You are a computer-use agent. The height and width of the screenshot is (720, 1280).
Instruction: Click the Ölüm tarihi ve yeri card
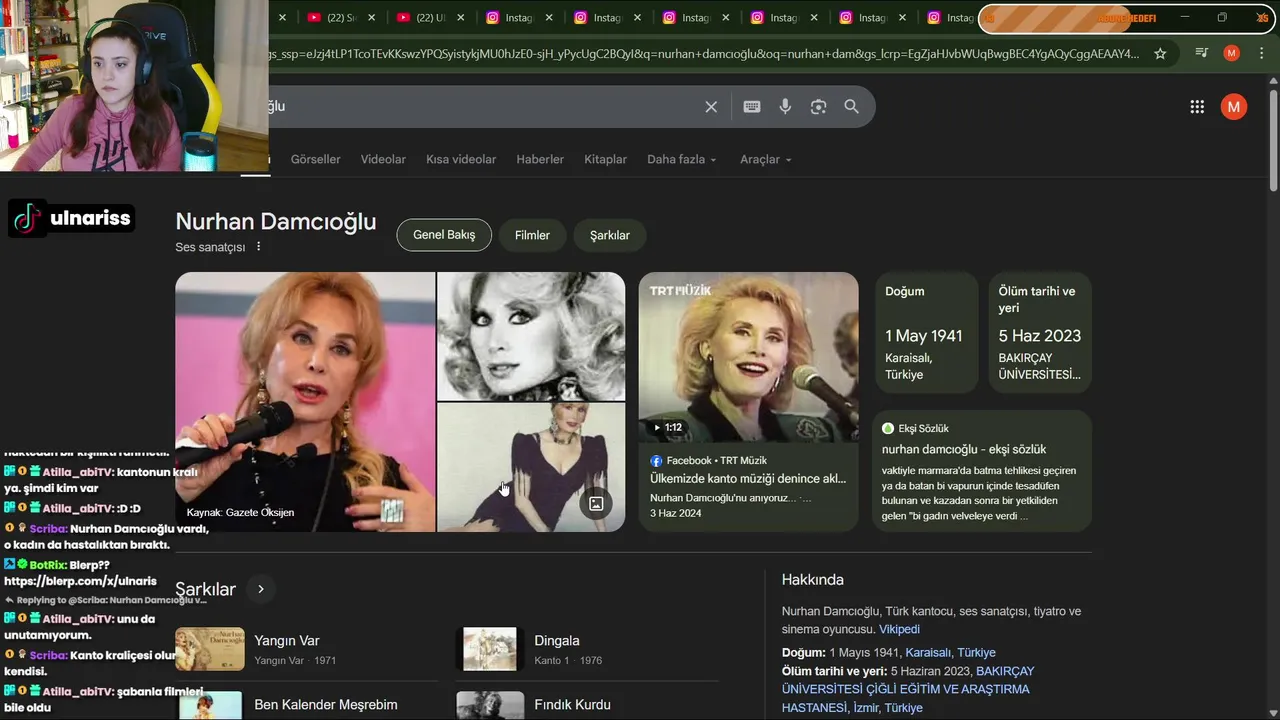point(1040,333)
